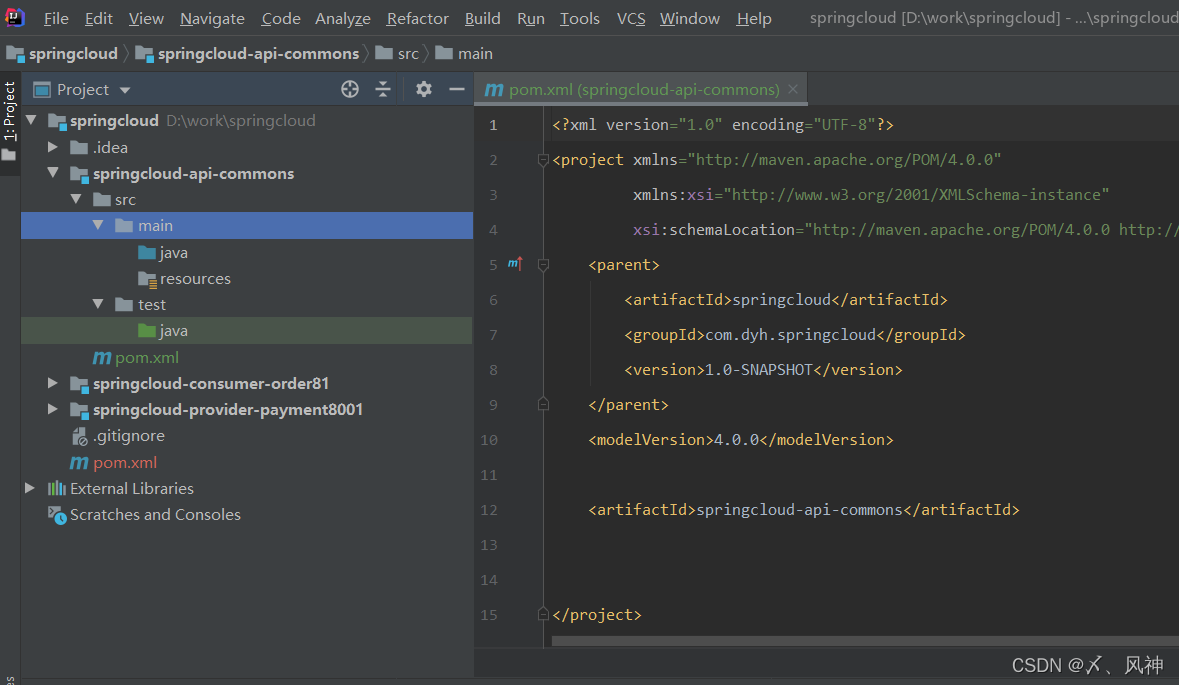This screenshot has height=685, width=1179.
Task: Select the resources folder icon
Action: click(x=147, y=279)
